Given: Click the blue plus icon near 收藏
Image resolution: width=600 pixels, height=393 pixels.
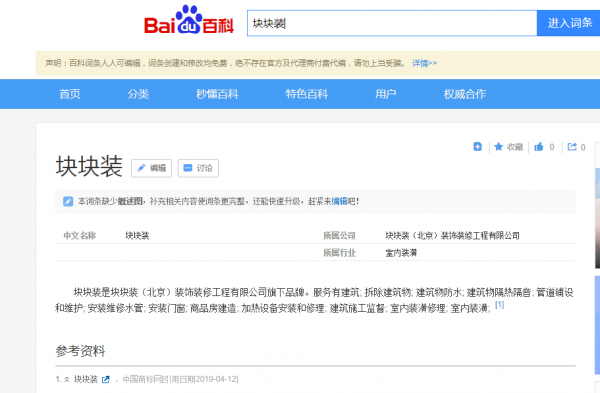Looking at the screenshot, I should tap(478, 147).
